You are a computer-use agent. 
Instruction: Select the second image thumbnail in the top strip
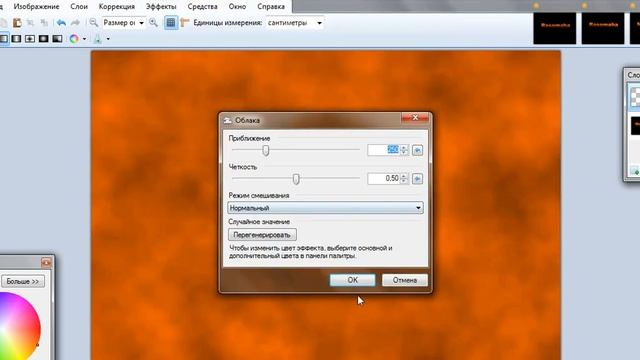603,28
